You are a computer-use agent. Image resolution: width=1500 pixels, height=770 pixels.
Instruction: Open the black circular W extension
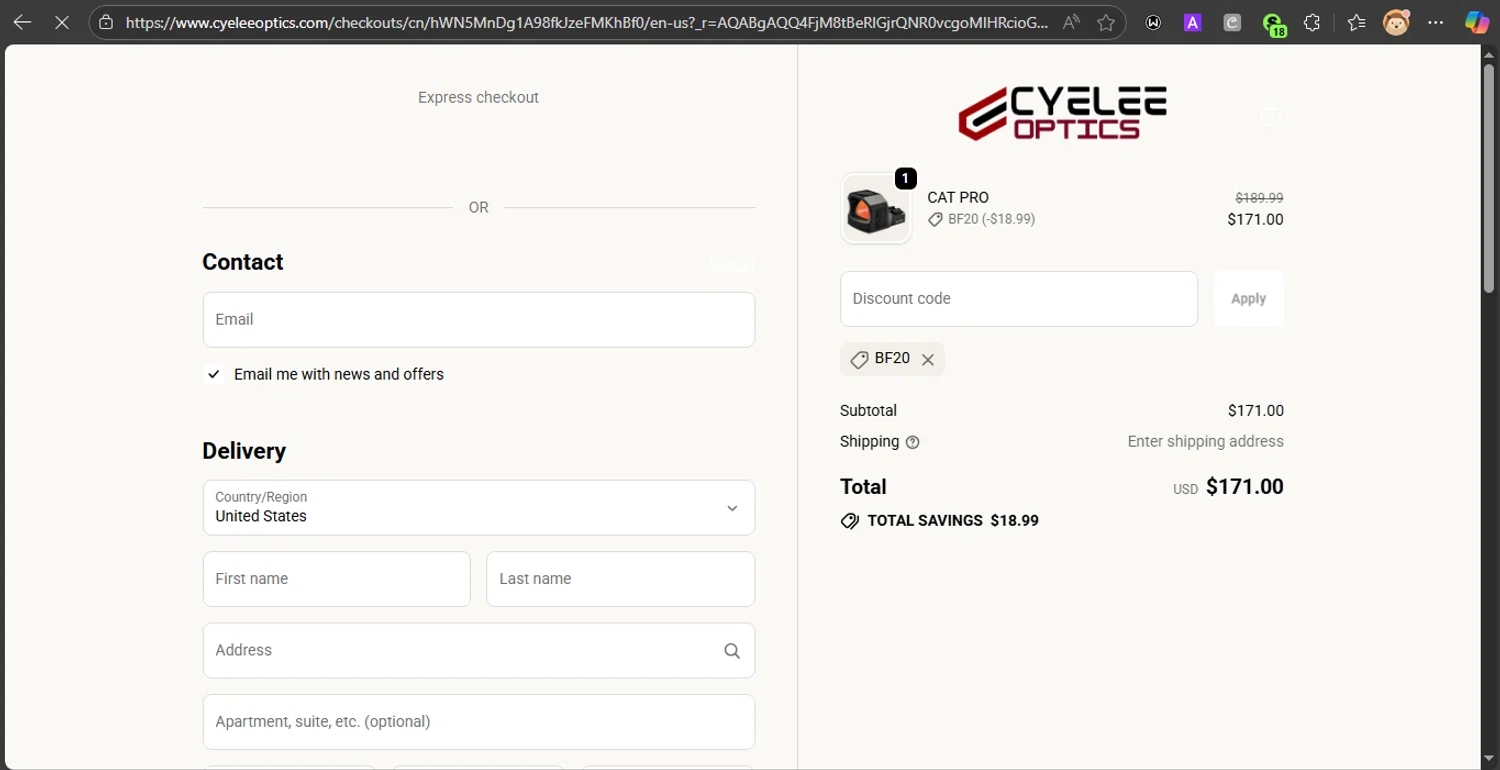coord(1153,22)
